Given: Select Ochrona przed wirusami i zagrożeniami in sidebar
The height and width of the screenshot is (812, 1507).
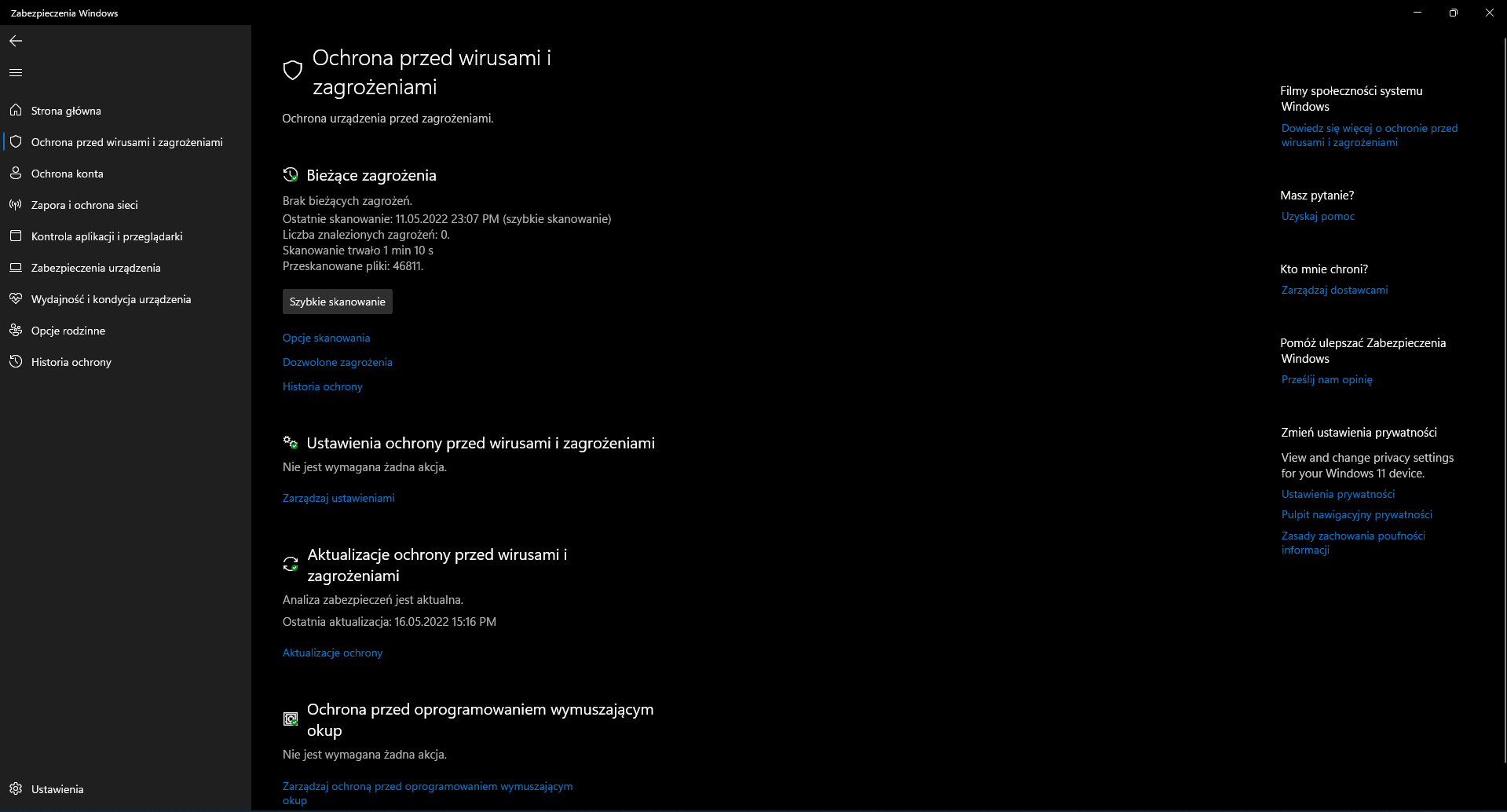Looking at the screenshot, I should pyautogui.click(x=126, y=142).
